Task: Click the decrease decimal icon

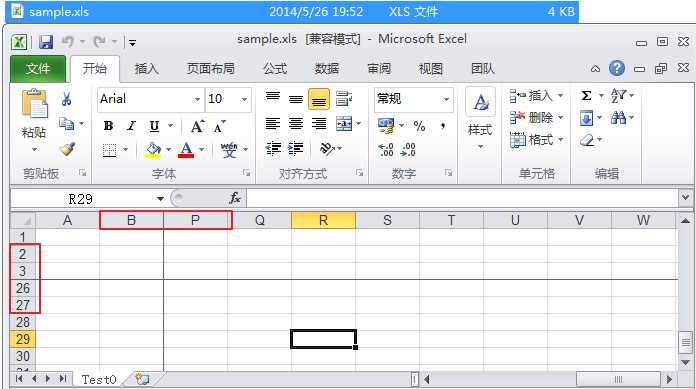Action: [x=408, y=150]
